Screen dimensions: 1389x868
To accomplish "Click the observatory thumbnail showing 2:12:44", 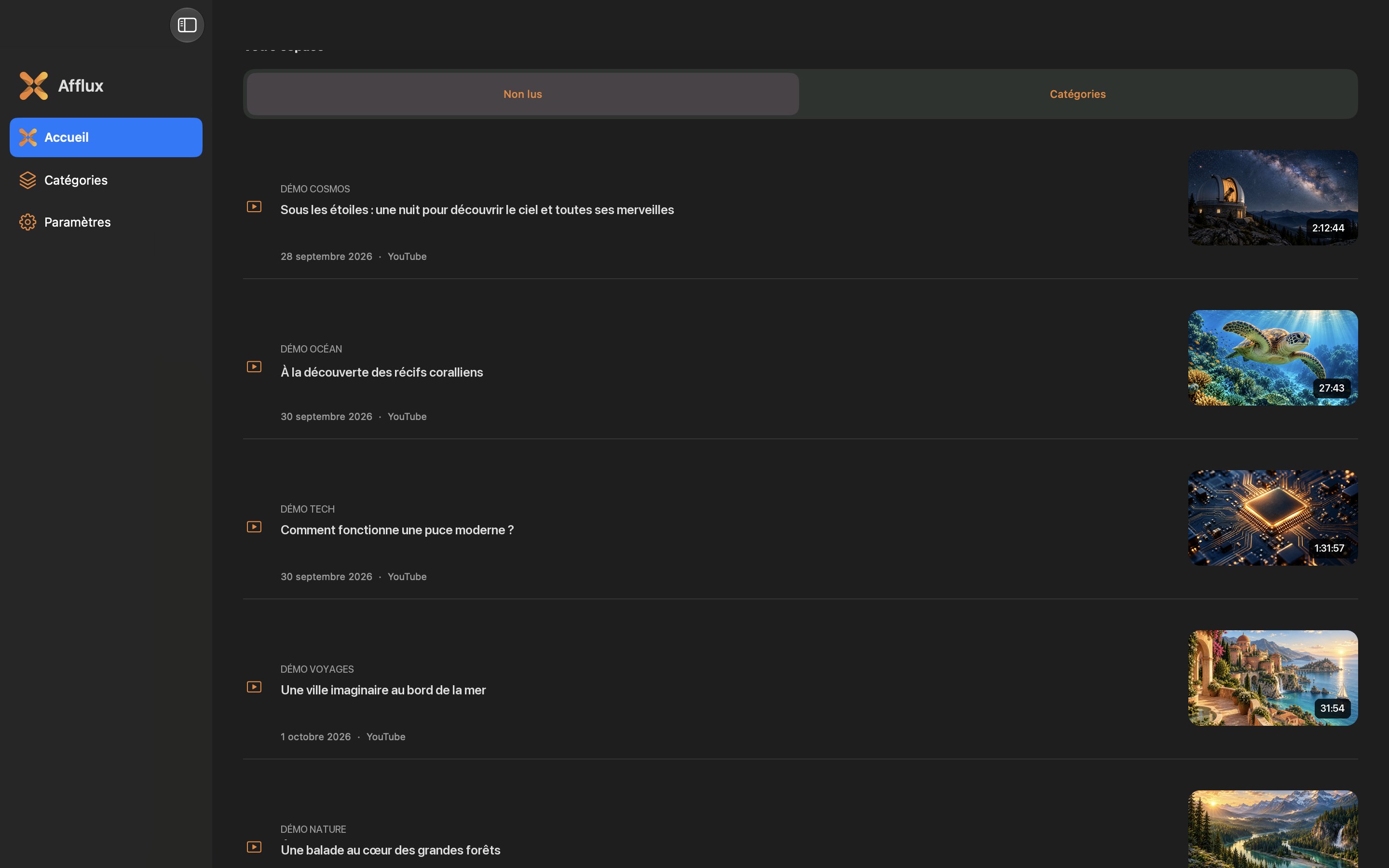I will (x=1273, y=198).
